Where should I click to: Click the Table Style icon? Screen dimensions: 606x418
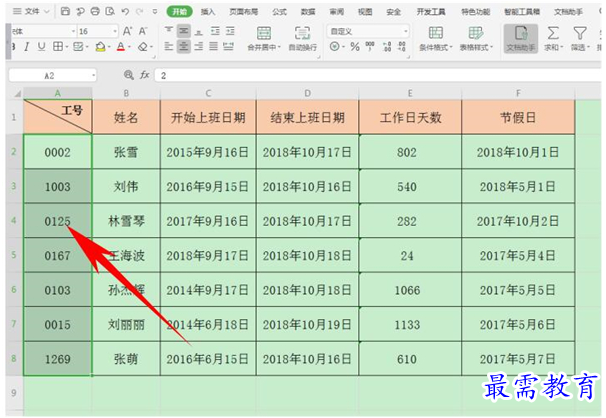476,33
